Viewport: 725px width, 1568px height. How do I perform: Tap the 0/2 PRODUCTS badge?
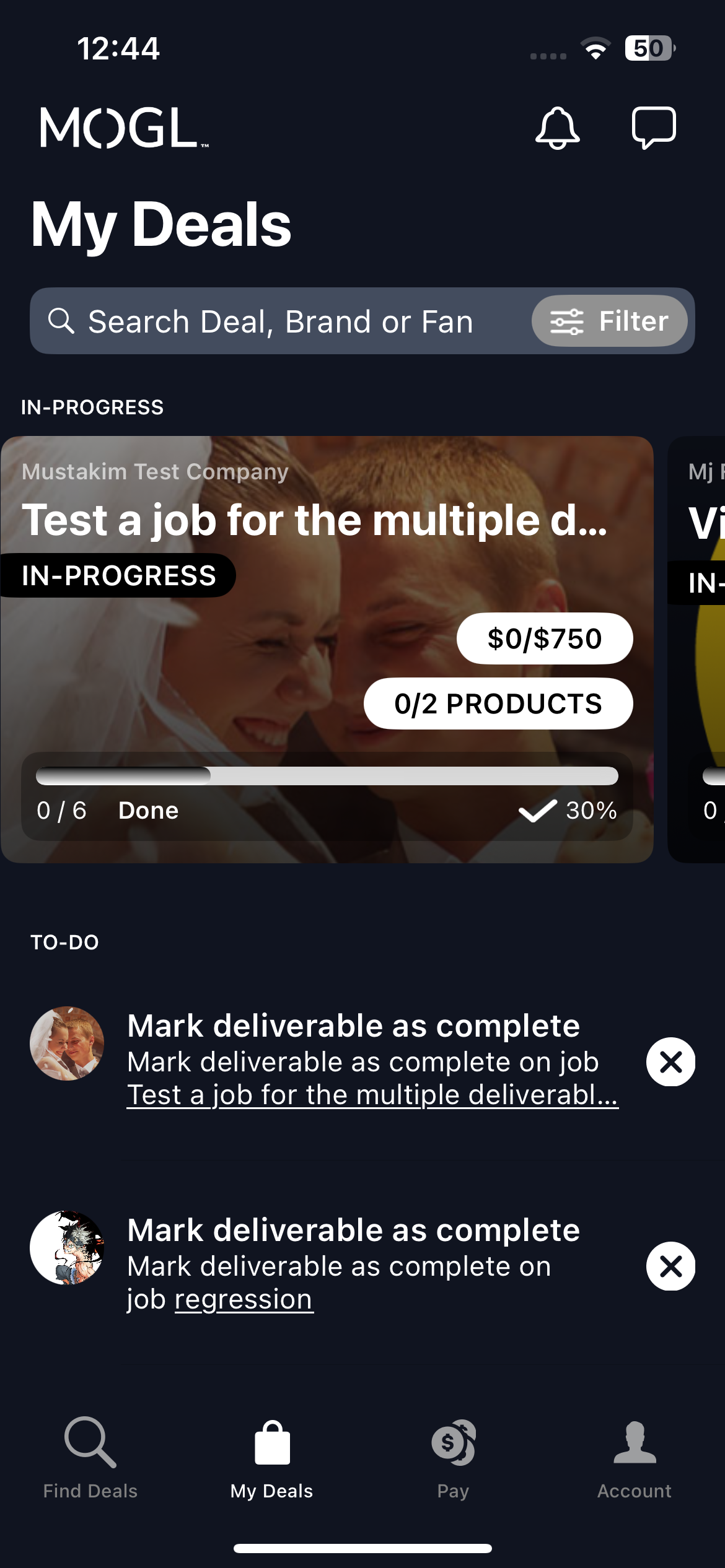[x=498, y=703]
